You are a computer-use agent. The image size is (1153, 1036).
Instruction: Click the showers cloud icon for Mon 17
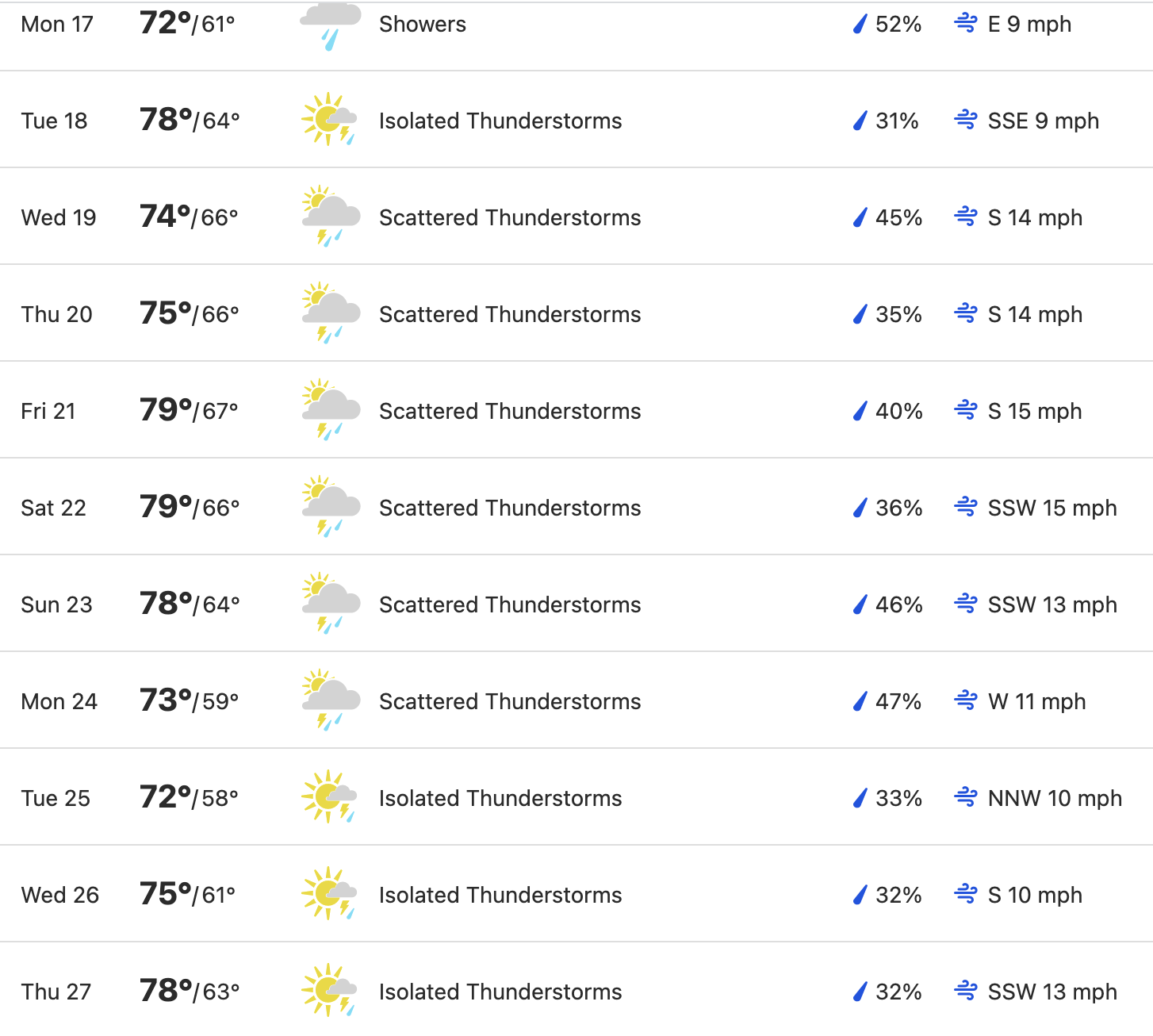[x=331, y=25]
